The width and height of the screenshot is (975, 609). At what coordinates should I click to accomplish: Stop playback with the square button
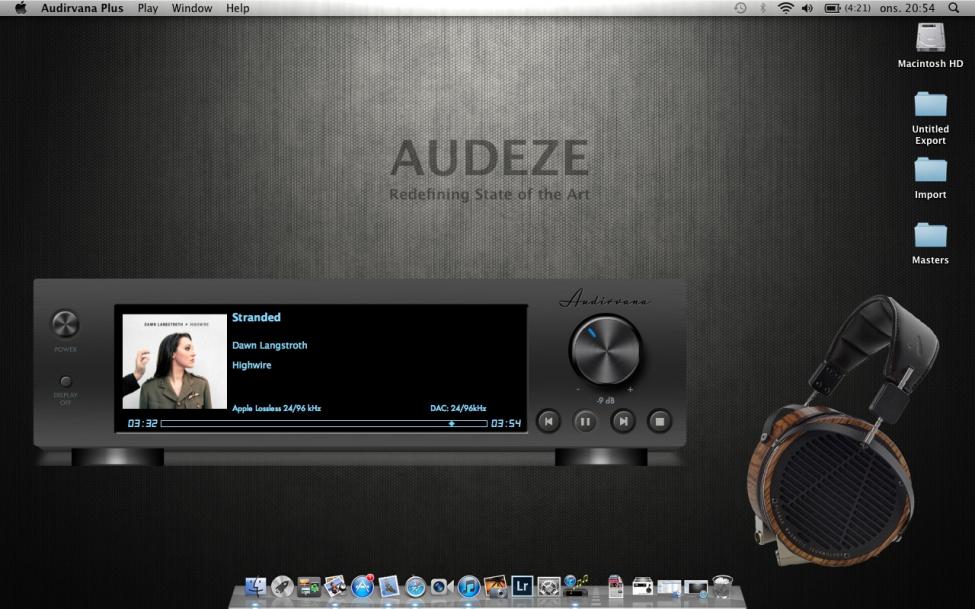pos(660,421)
